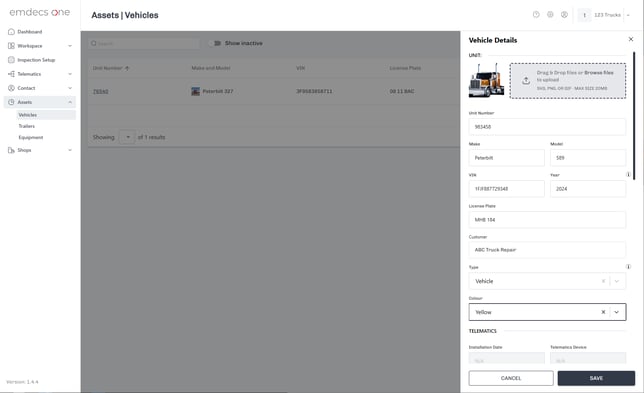This screenshot has height=393, width=644.
Task: Go to Trailers in sidebar
Action: pyautogui.click(x=27, y=126)
